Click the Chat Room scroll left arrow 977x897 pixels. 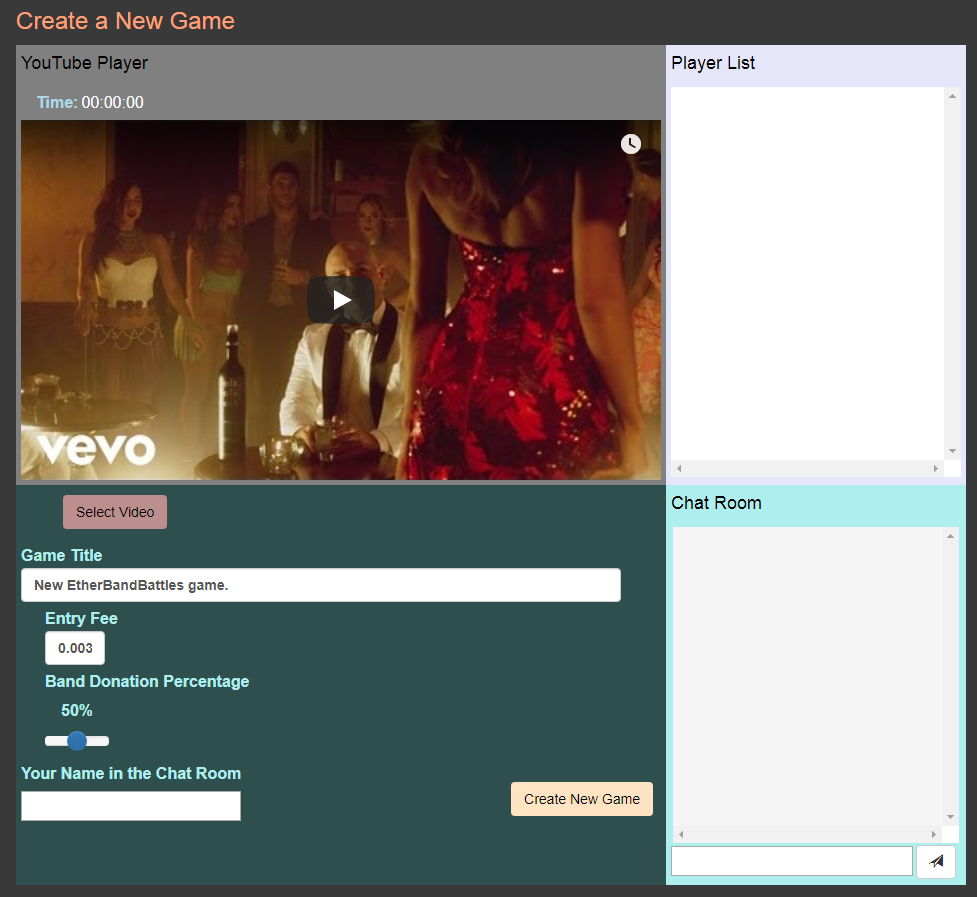[x=681, y=834]
